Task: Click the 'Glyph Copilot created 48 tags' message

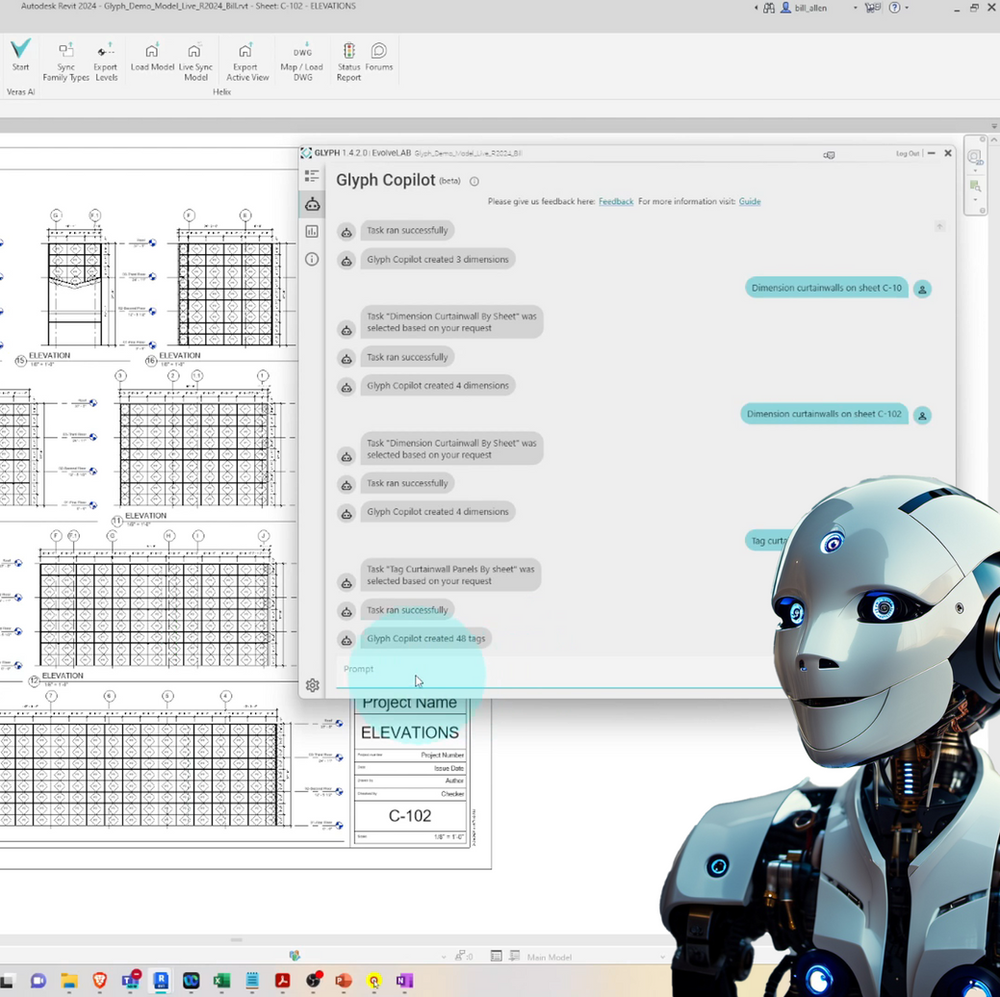Action: click(426, 639)
